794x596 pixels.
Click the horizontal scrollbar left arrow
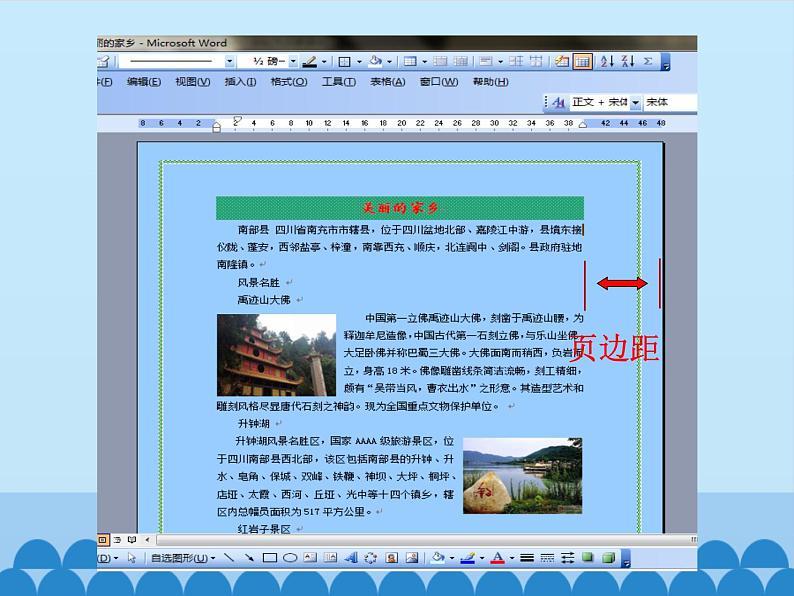coord(147,540)
